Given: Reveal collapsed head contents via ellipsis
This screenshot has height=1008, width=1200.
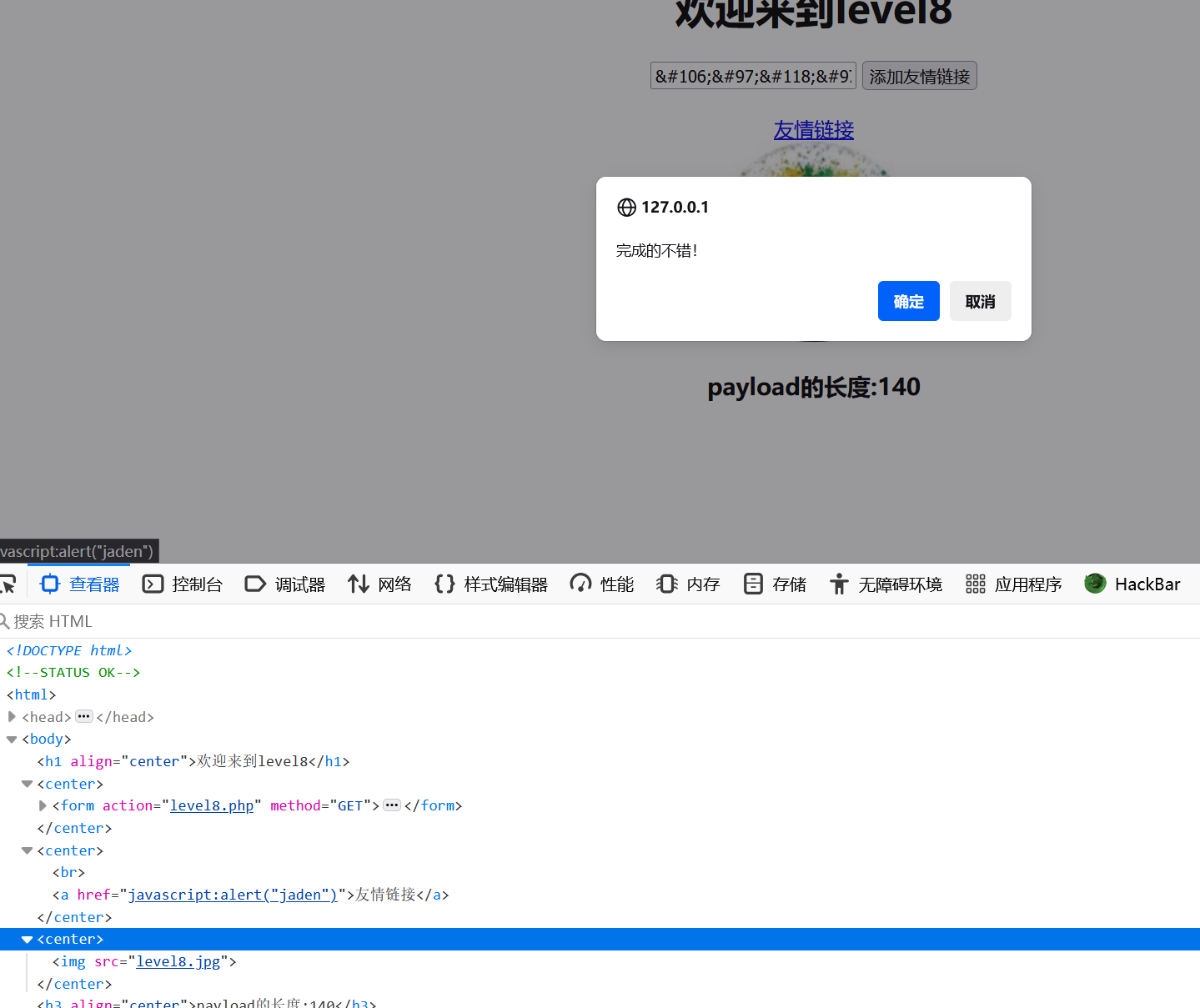Looking at the screenshot, I should click(x=83, y=716).
